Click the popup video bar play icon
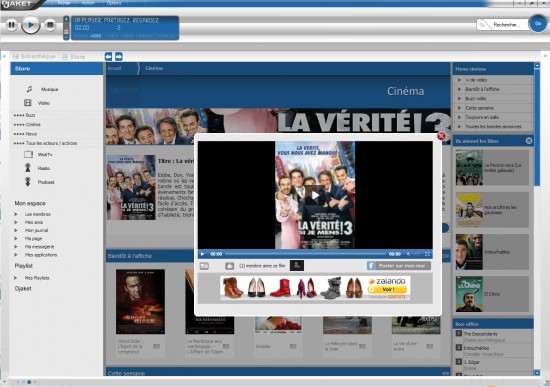Image resolution: width=550 pixels, height=387 pixels. 202,254
